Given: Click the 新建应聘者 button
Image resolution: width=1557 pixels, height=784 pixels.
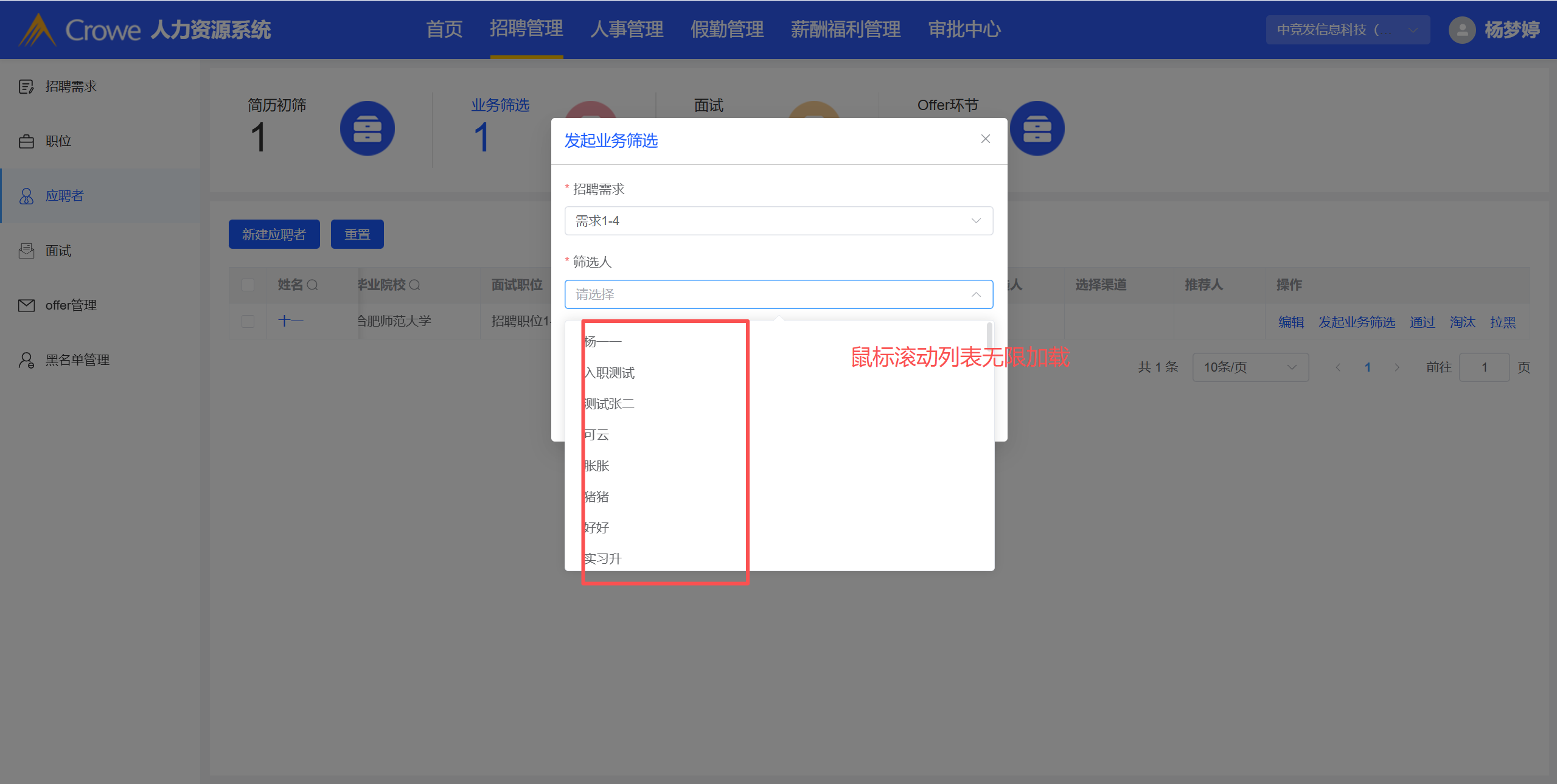Looking at the screenshot, I should point(274,234).
